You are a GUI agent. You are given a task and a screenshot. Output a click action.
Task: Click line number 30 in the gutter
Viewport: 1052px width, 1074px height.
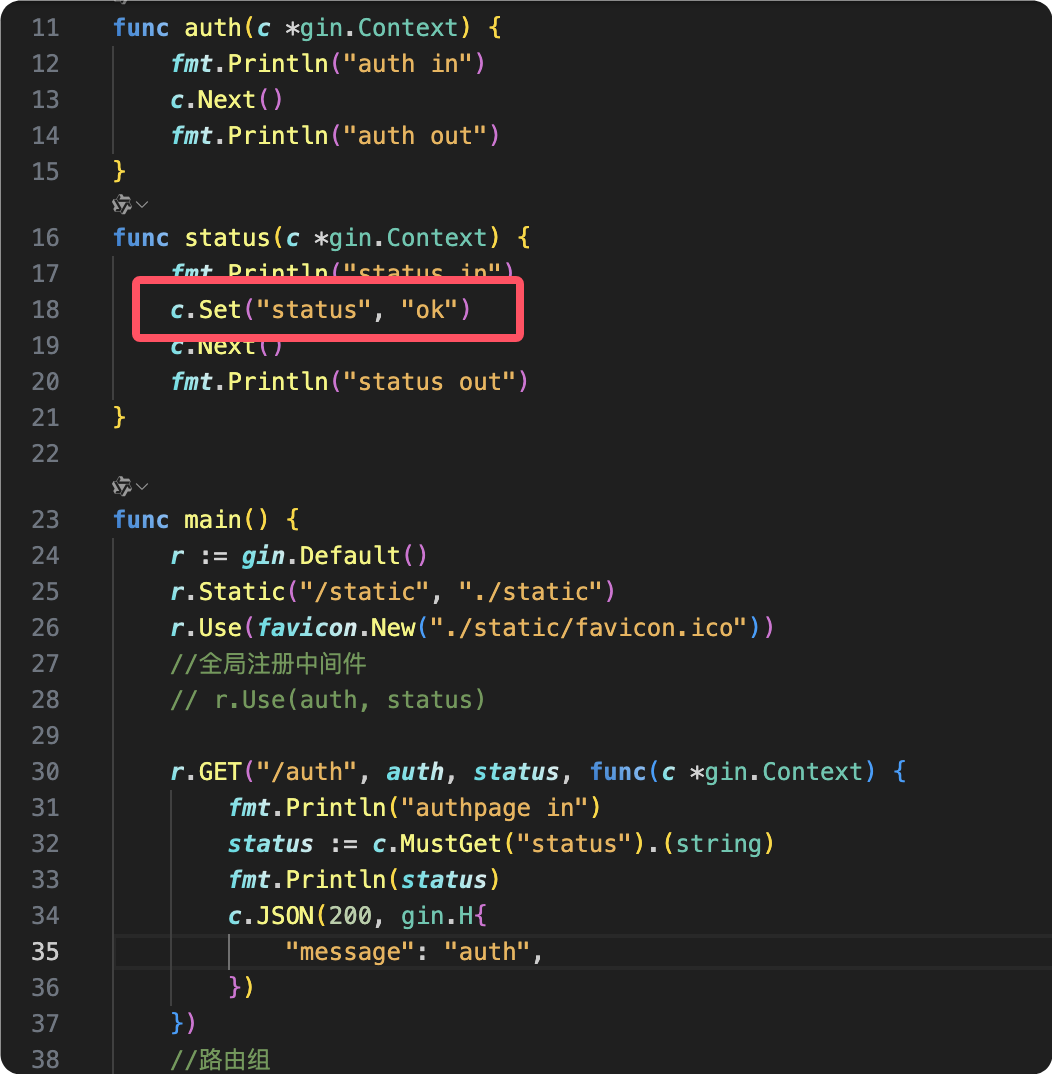point(45,772)
